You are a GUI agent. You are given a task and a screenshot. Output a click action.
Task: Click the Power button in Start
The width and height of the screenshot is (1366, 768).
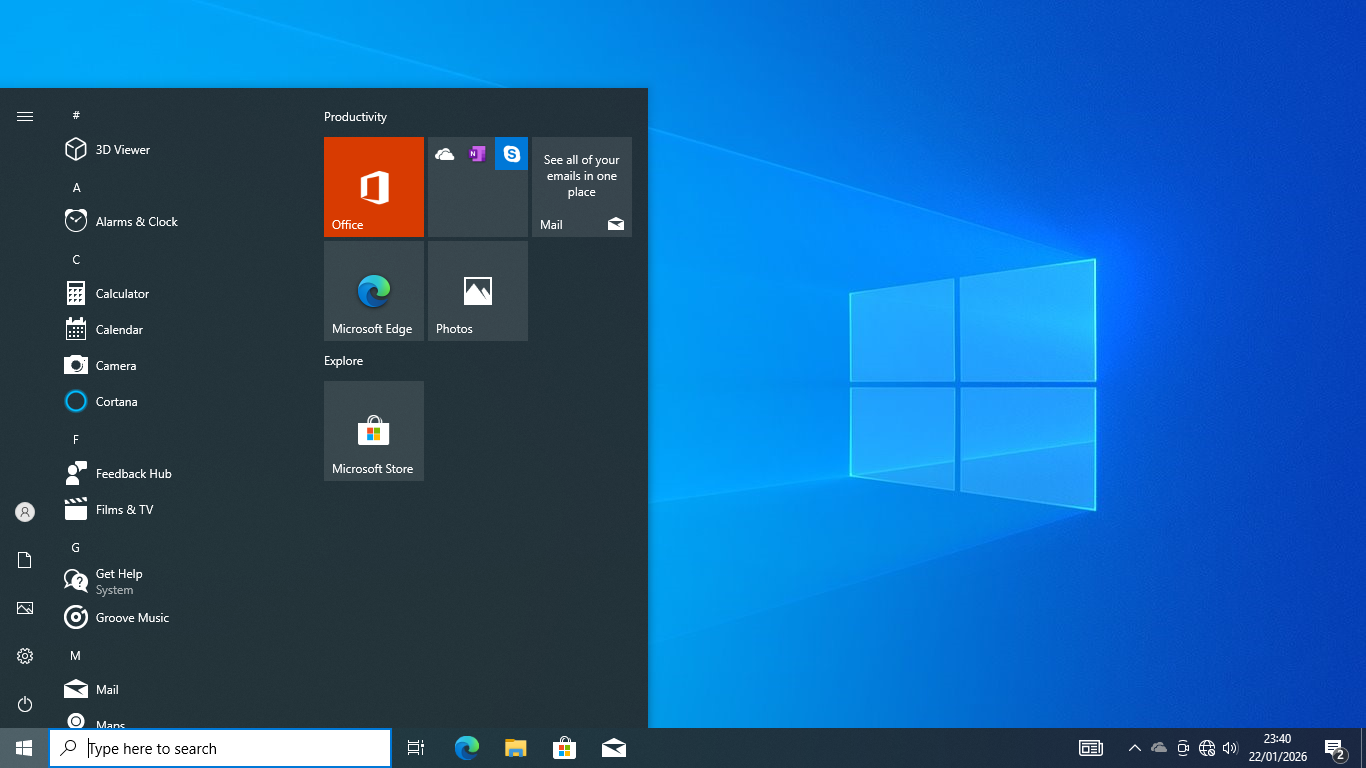tap(25, 704)
